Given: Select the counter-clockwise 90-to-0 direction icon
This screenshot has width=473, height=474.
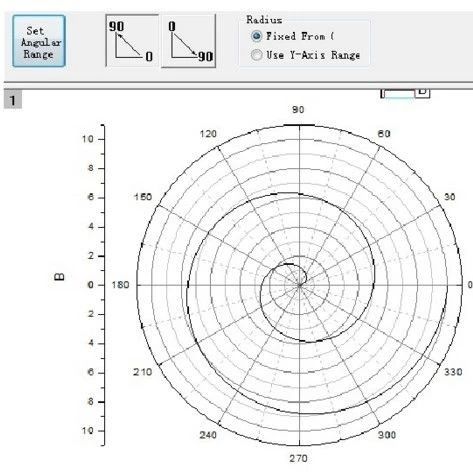Looking at the screenshot, I should (x=132, y=41).
